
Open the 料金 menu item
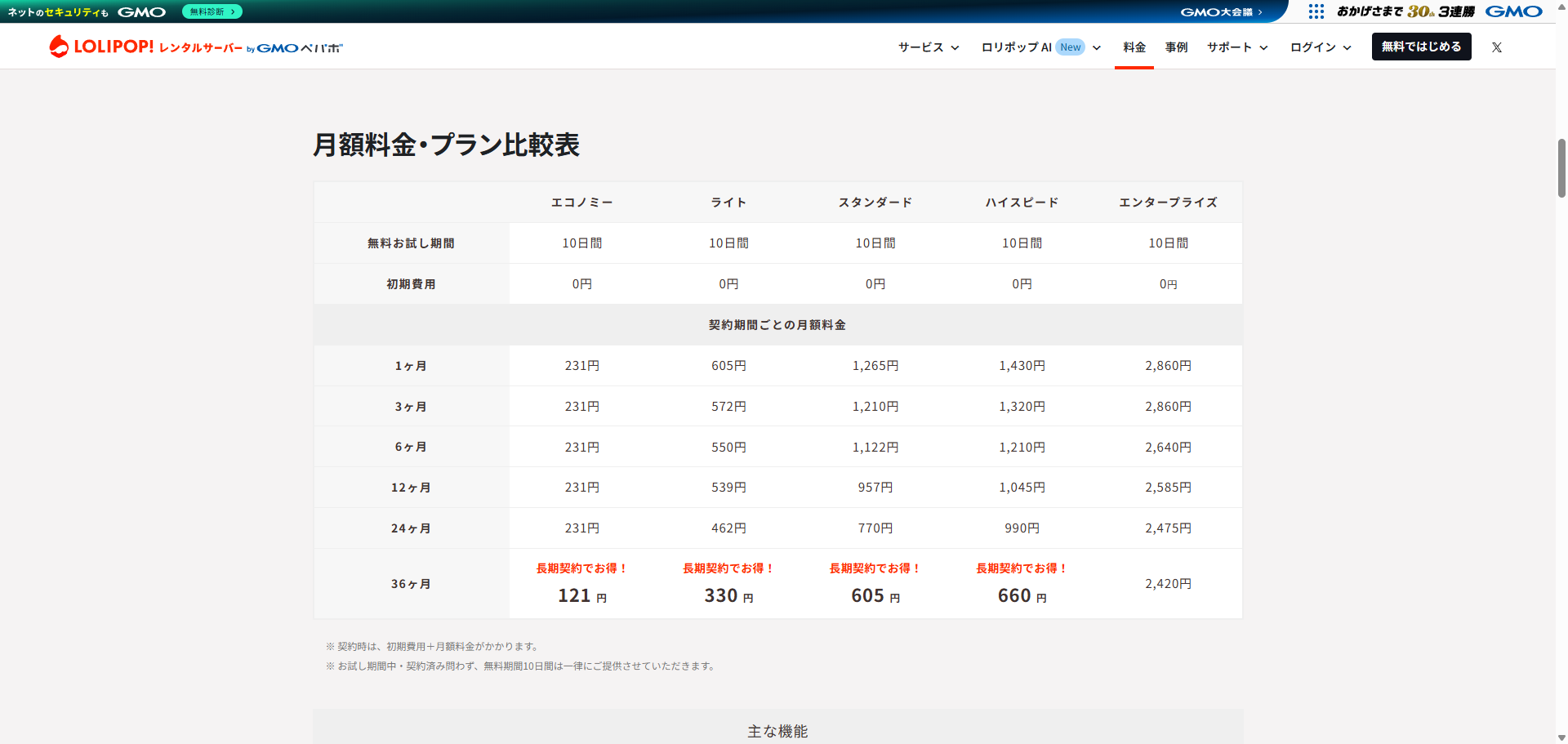1134,47
